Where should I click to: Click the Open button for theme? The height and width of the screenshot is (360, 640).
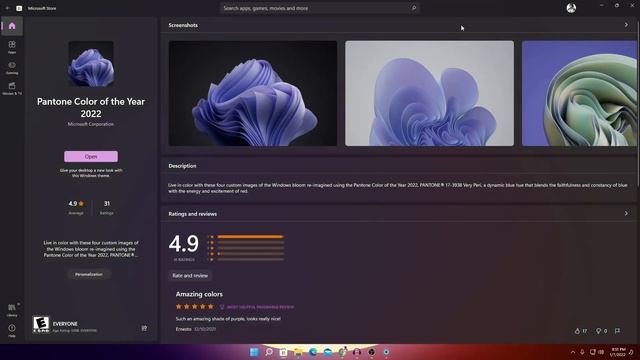(x=91, y=156)
